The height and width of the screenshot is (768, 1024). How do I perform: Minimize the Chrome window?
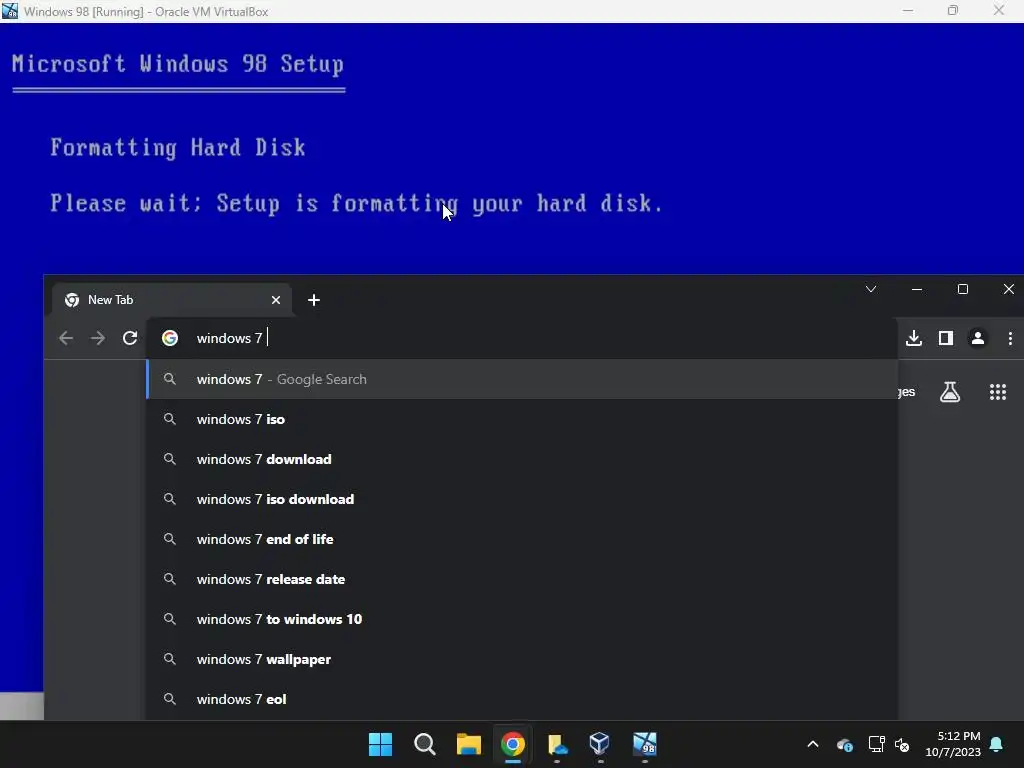pyautogui.click(x=917, y=289)
